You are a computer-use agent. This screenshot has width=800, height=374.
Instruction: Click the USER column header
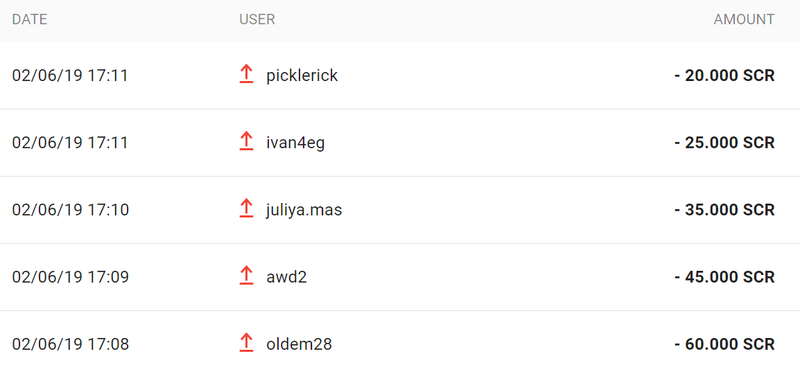coord(257,19)
